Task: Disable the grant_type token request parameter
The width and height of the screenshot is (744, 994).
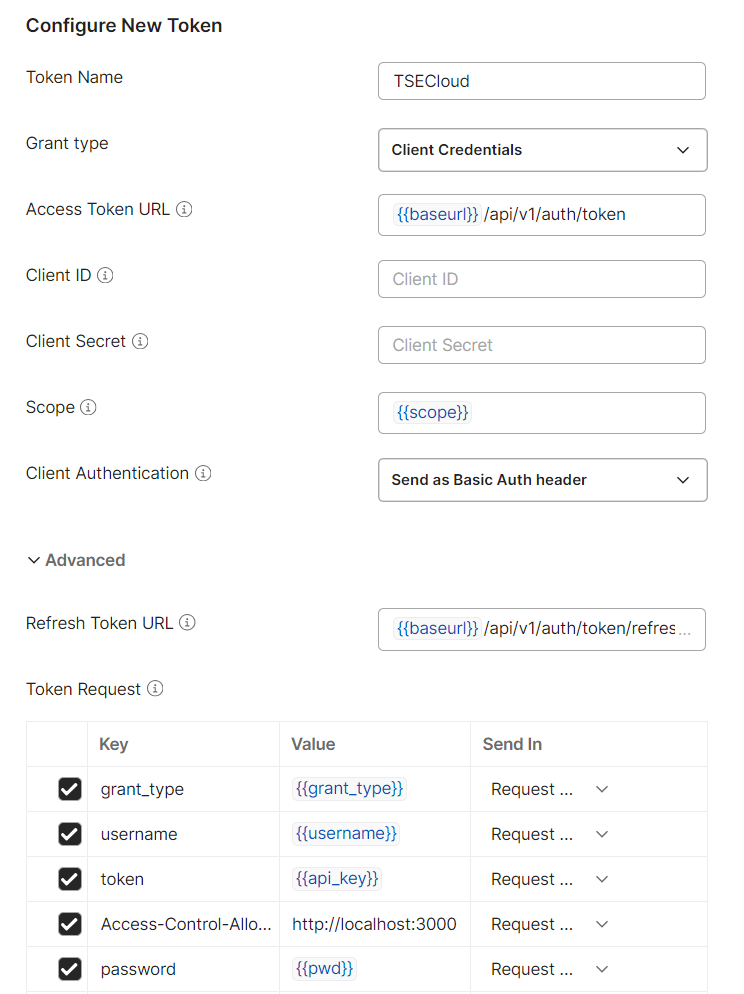Action: click(69, 789)
